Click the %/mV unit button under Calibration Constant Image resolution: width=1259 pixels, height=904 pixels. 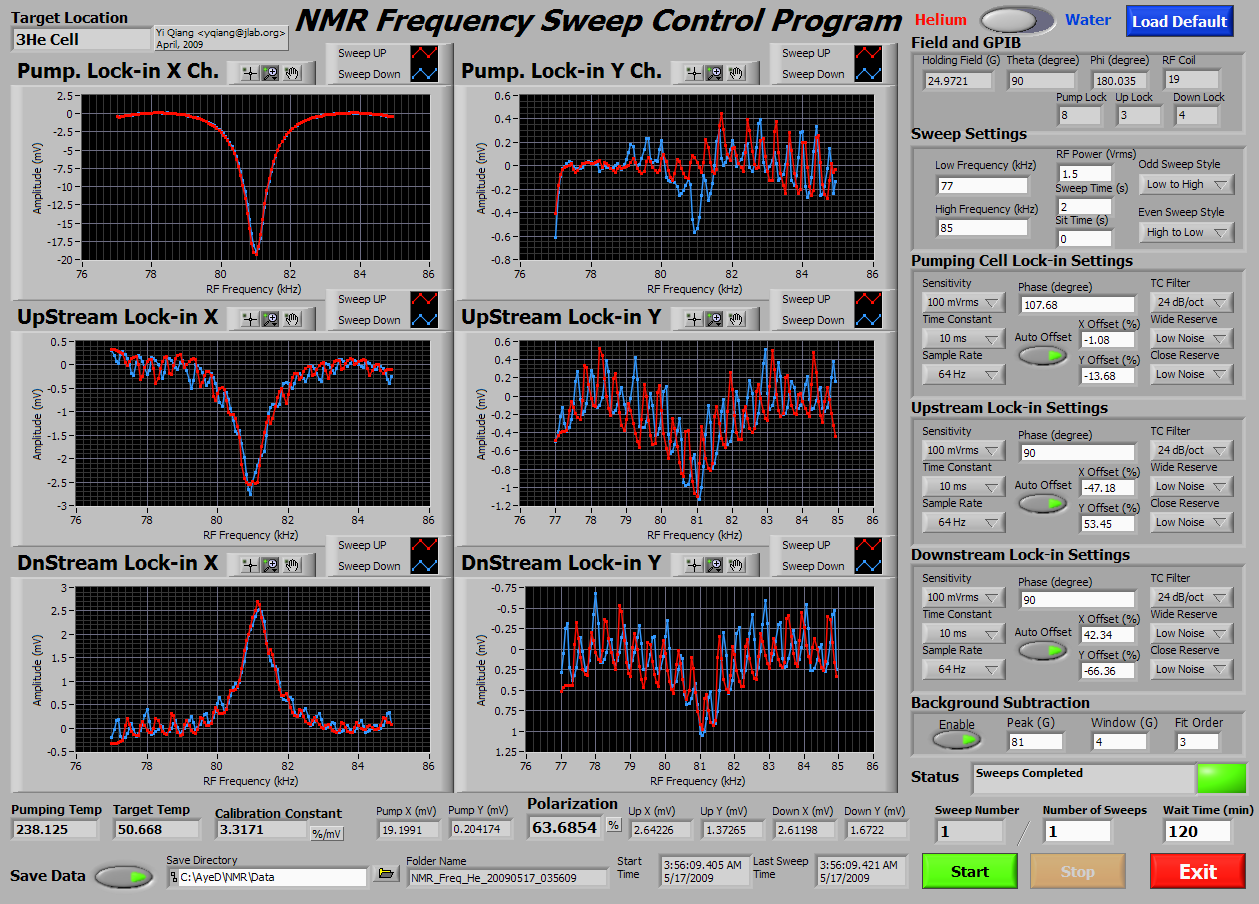(x=327, y=833)
